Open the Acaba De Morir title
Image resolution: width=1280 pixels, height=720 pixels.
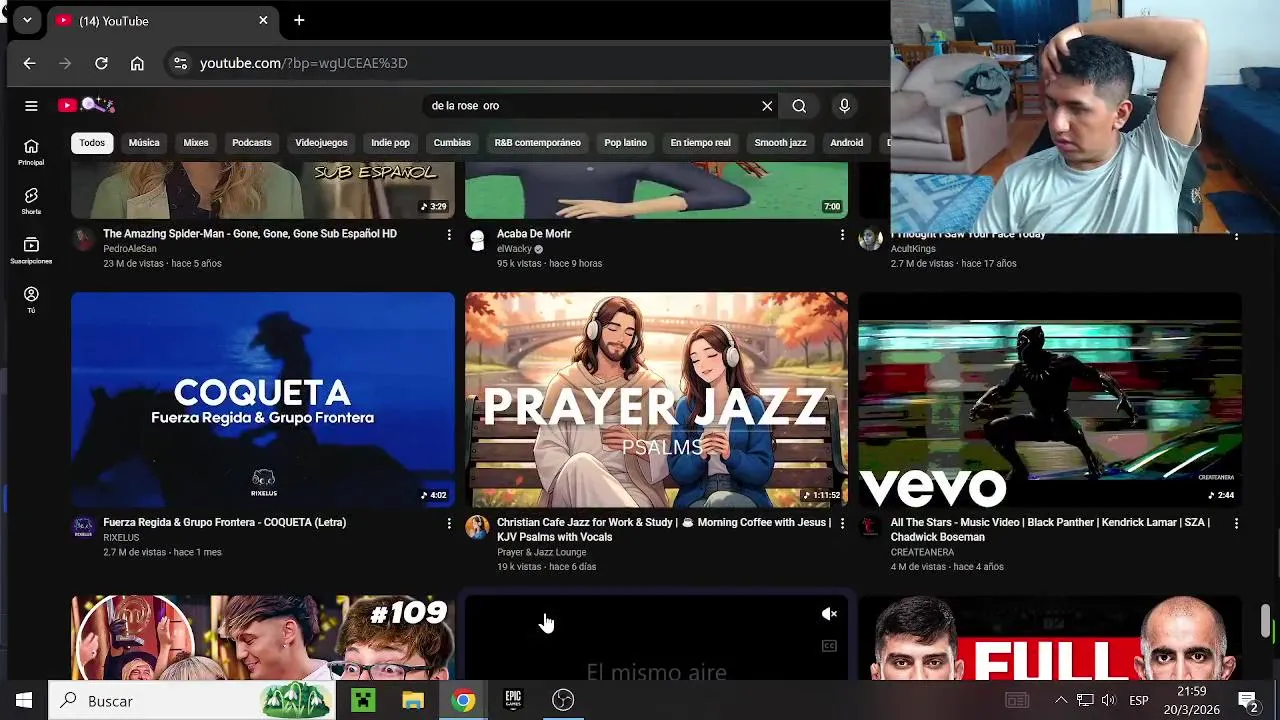pyautogui.click(x=534, y=234)
